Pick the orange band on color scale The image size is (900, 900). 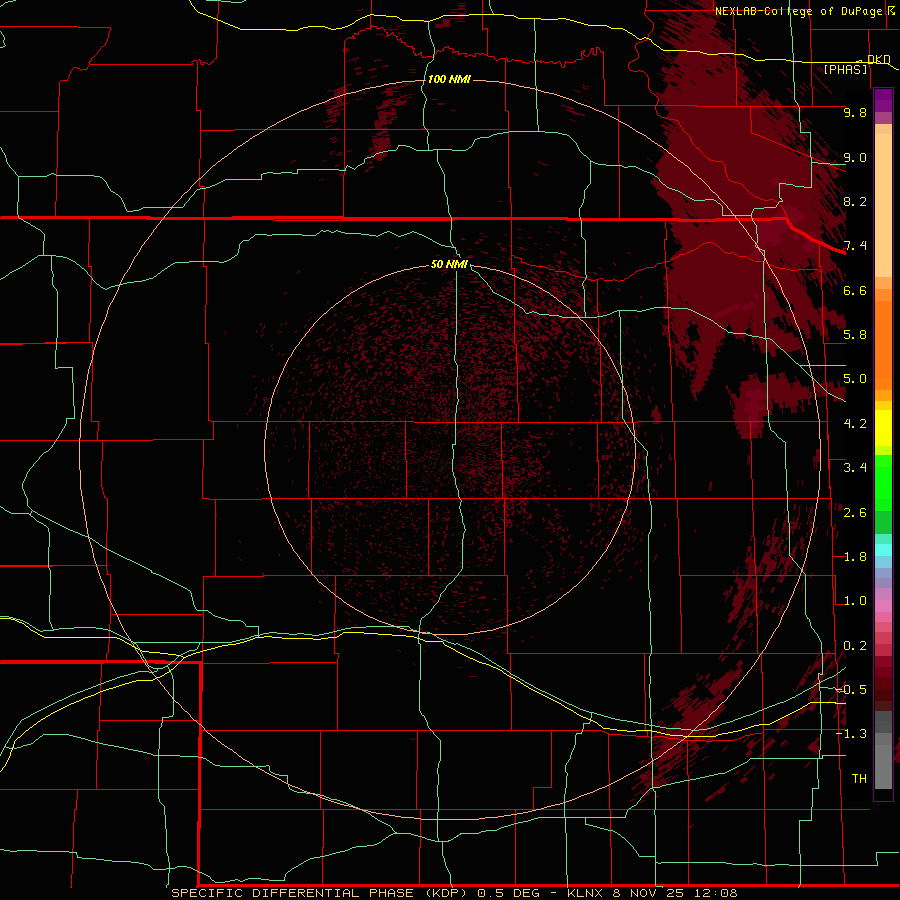883,339
